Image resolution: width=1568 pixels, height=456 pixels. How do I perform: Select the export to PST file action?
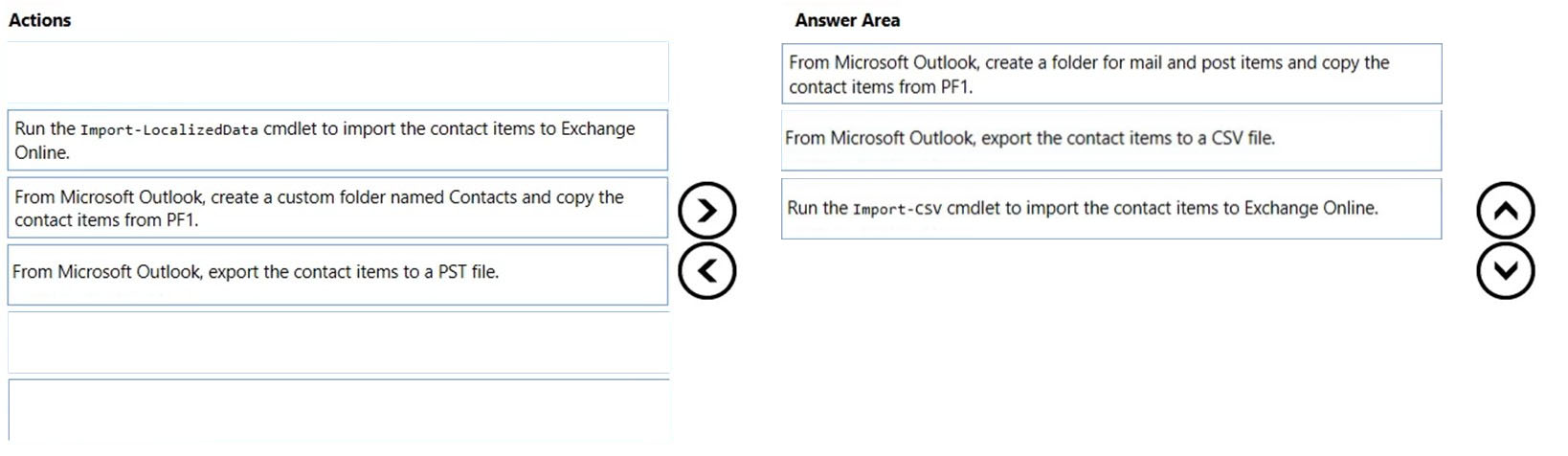click(338, 275)
